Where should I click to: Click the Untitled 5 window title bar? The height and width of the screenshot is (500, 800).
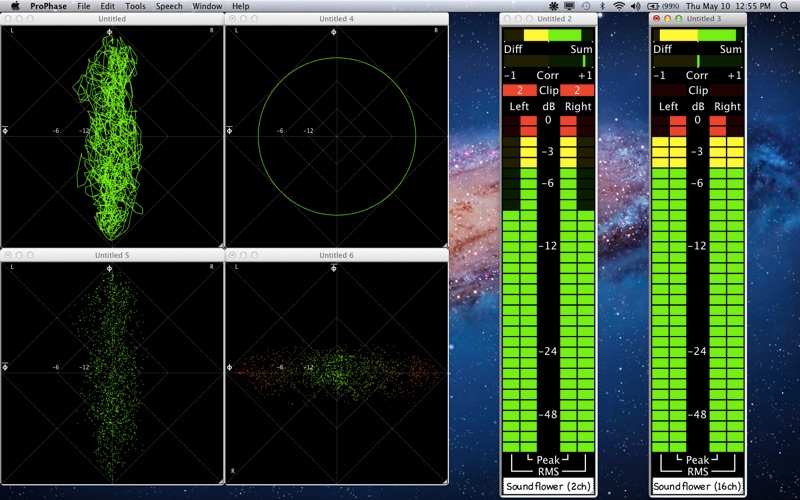112,255
